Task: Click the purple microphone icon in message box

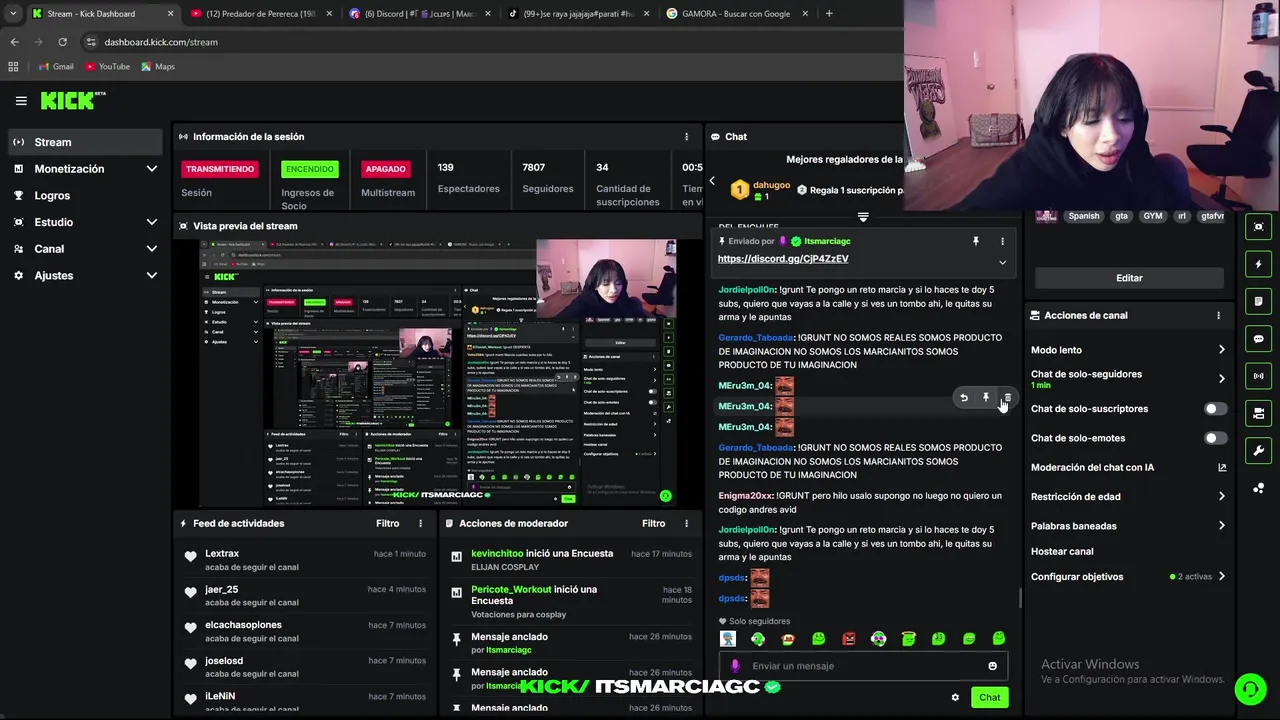Action: tap(735, 666)
